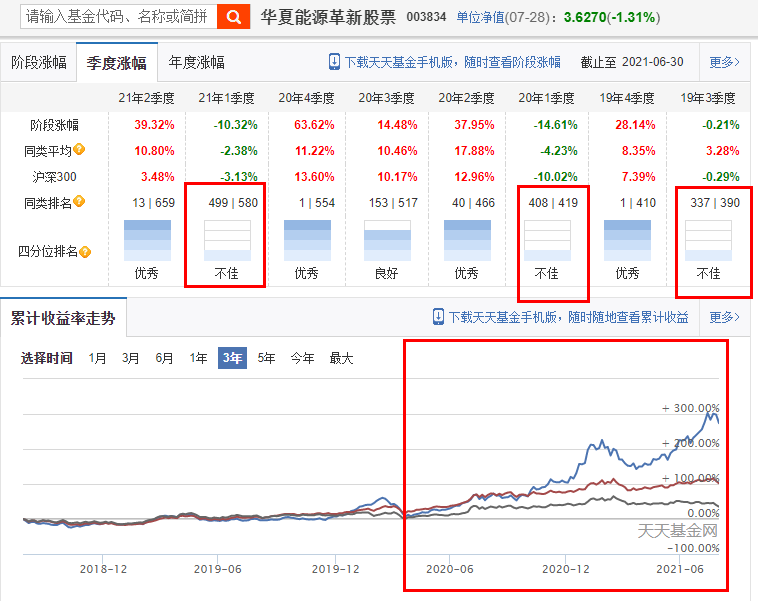Click the 2021-06-30 cutoff date
Screen dimensions: 758x601
[x=653, y=62]
